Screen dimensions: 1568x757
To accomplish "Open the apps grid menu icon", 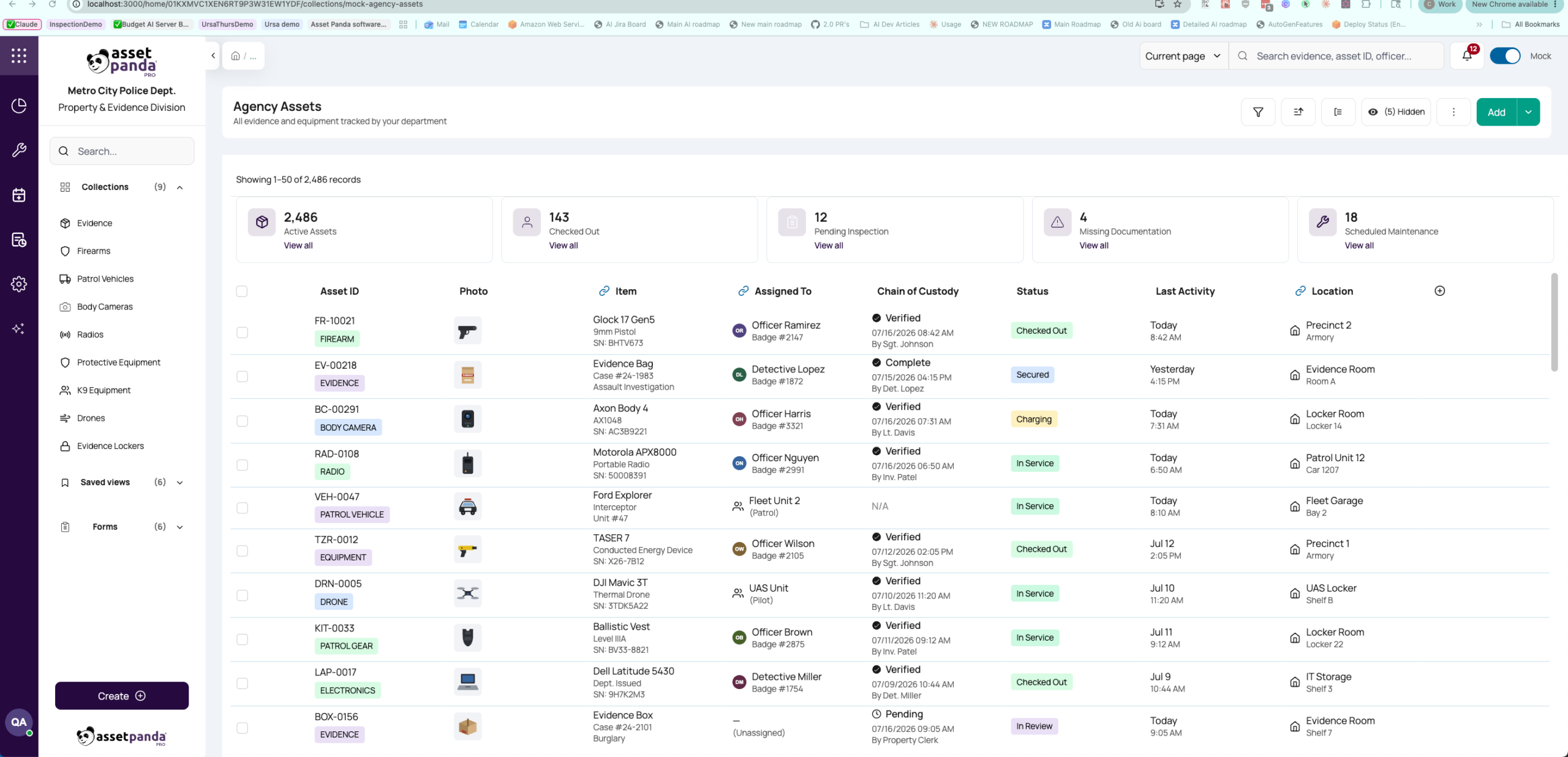I will pyautogui.click(x=19, y=56).
